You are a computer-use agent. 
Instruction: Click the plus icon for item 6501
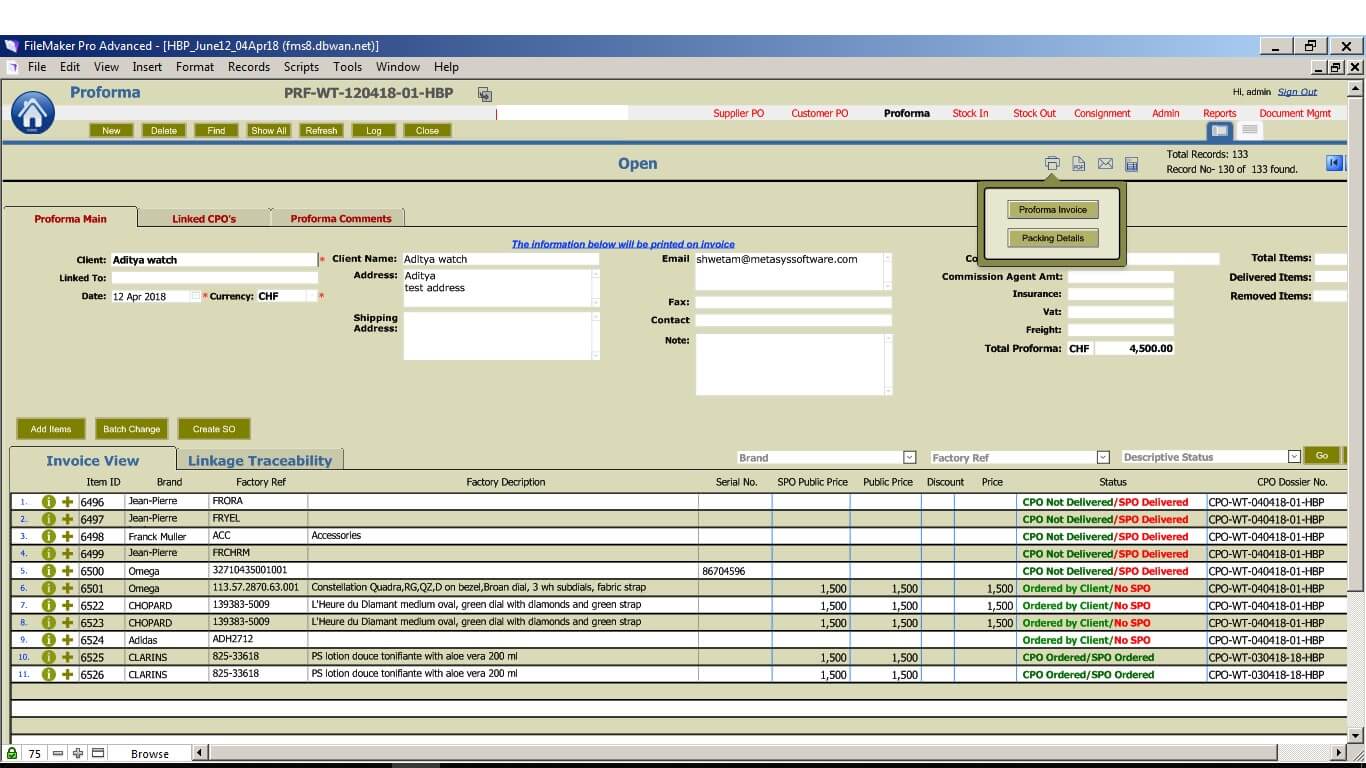click(67, 589)
